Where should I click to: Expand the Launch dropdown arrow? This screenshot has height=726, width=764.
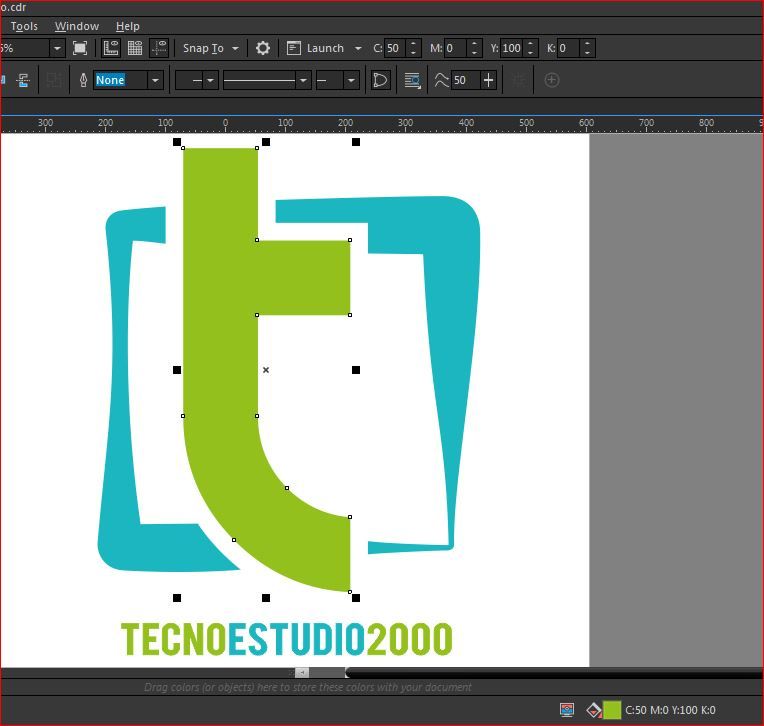pos(358,48)
